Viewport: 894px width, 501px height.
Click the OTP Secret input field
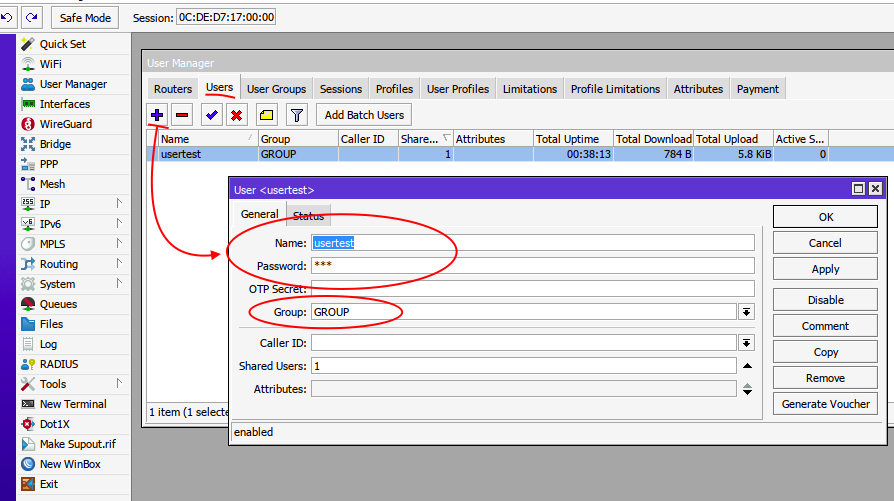tap(533, 289)
